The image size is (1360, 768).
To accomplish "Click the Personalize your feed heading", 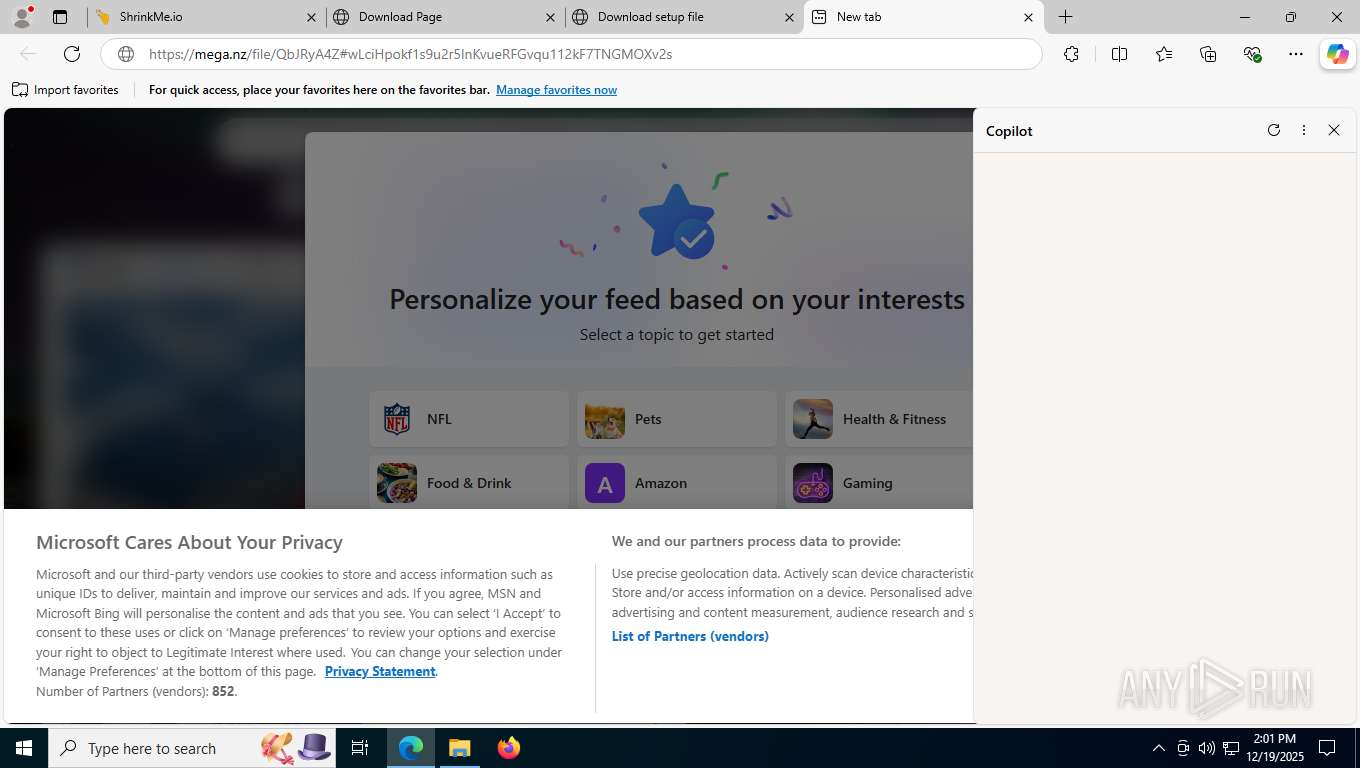I will [x=677, y=299].
